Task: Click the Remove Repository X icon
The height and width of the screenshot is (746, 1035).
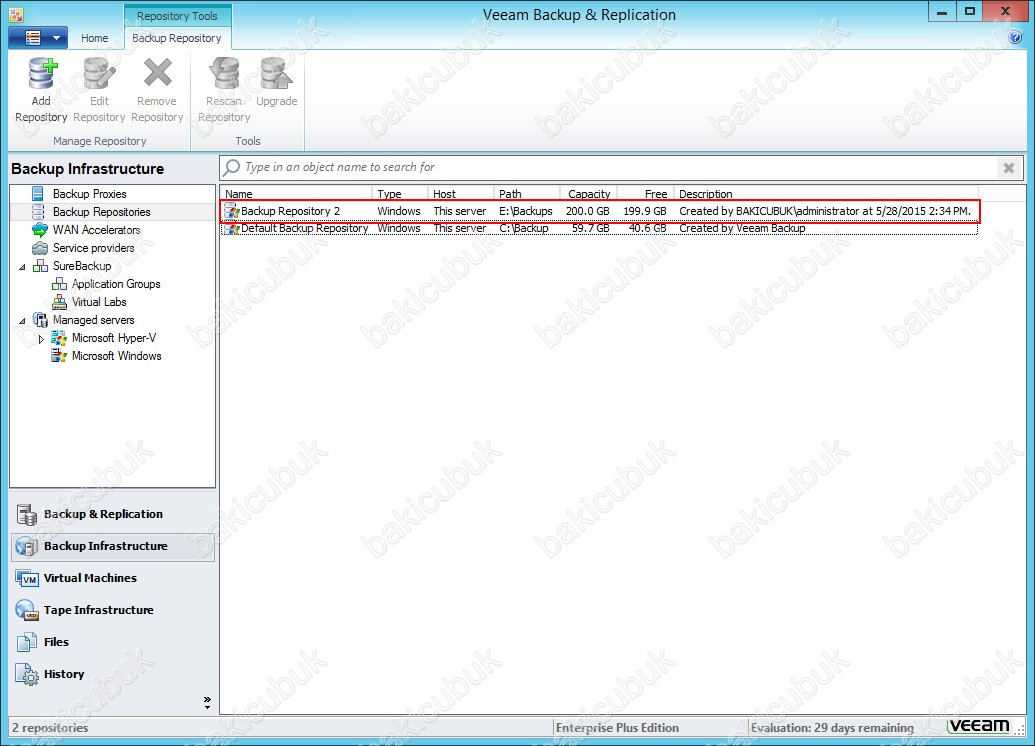Action: (x=157, y=73)
